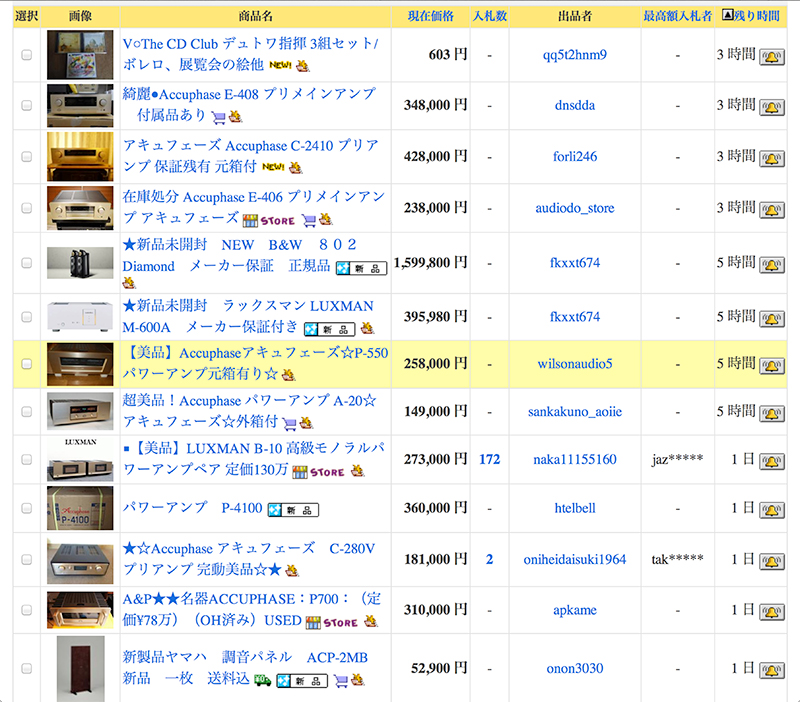Viewport: 800px width, 702px height.
Task: Open seller audiodo_store profile link
Action: click(x=575, y=208)
